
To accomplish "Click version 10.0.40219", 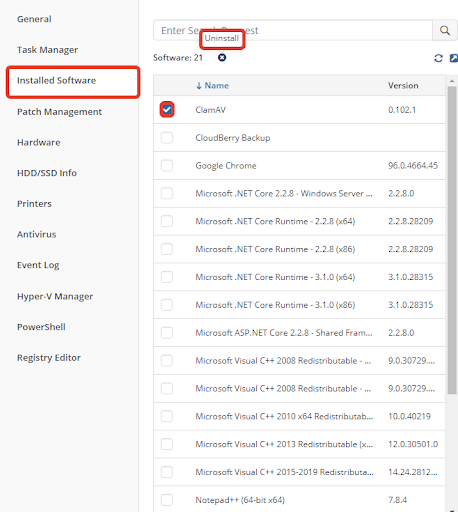I will pos(409,416).
